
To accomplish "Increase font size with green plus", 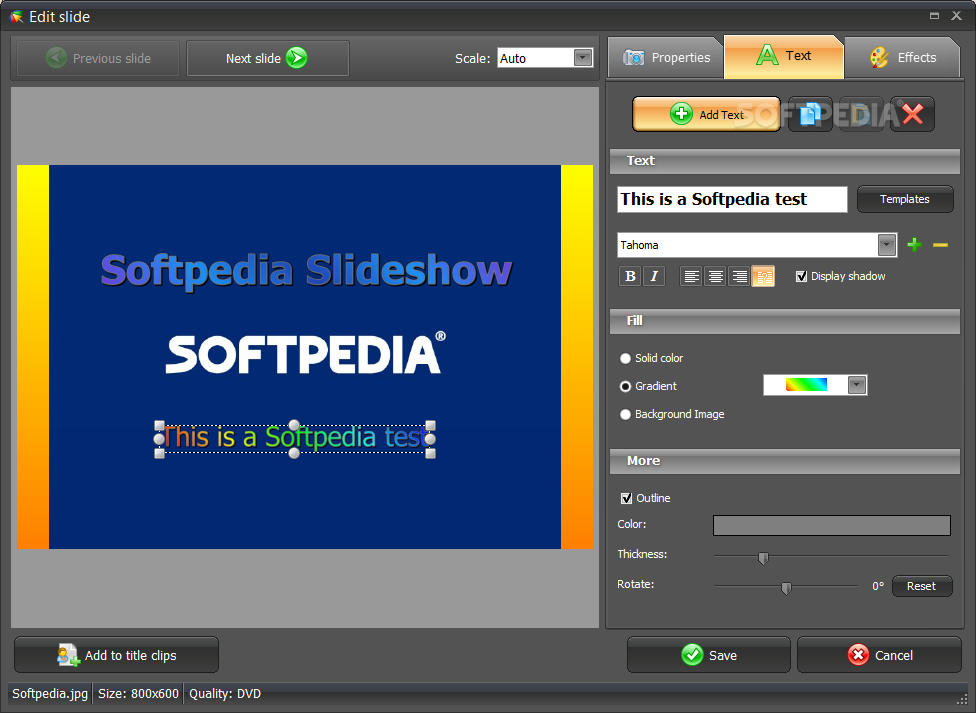I will pyautogui.click(x=914, y=245).
